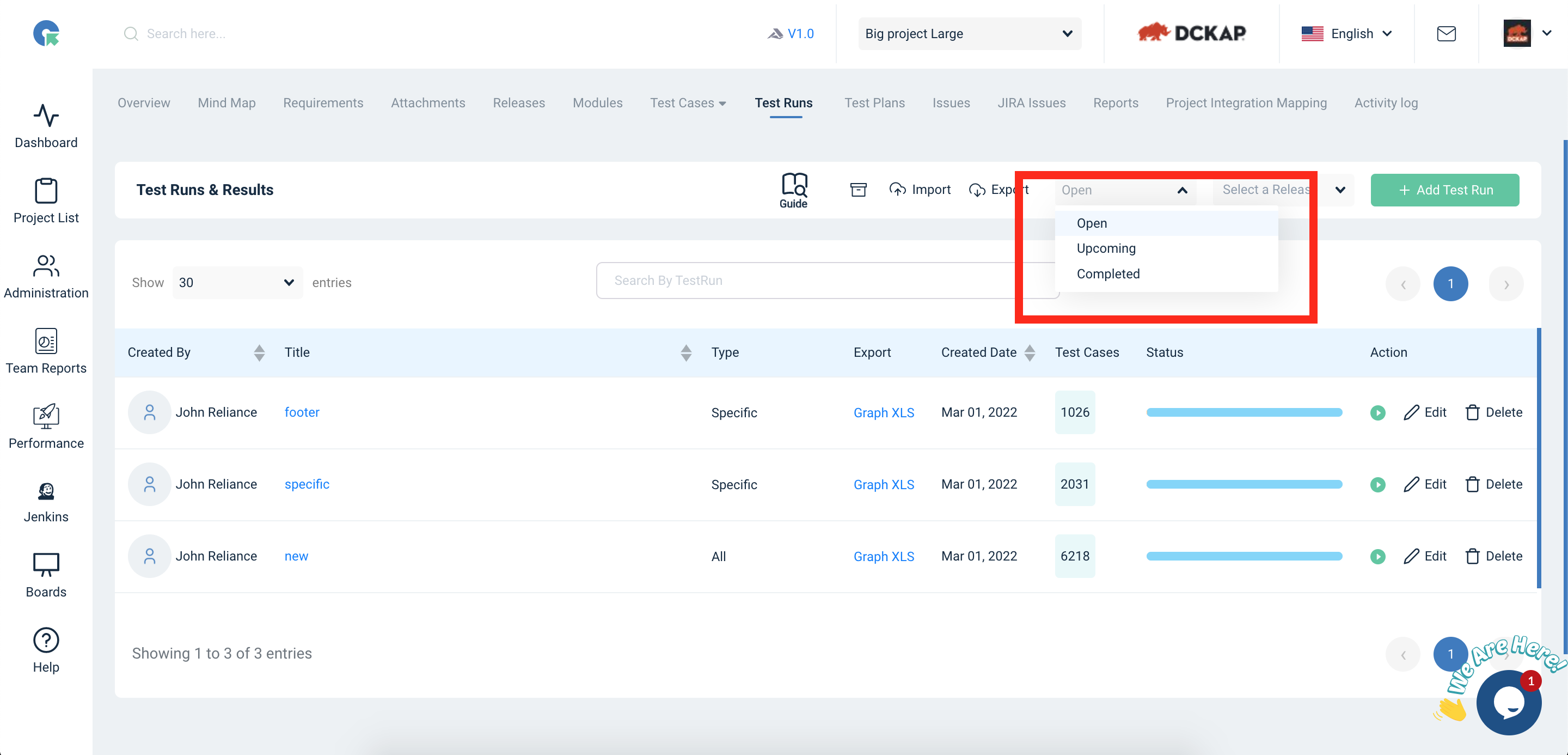Open the Releases tab
Image resolution: width=1568 pixels, height=755 pixels.
519,103
